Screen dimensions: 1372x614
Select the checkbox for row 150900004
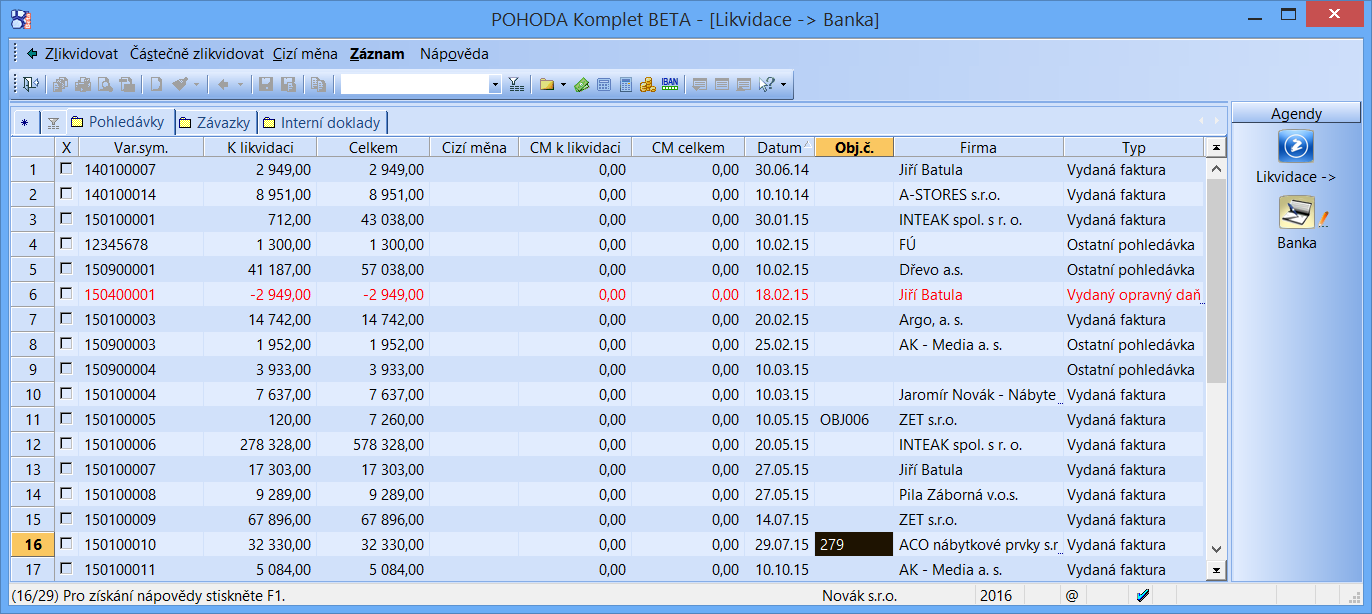(66, 370)
